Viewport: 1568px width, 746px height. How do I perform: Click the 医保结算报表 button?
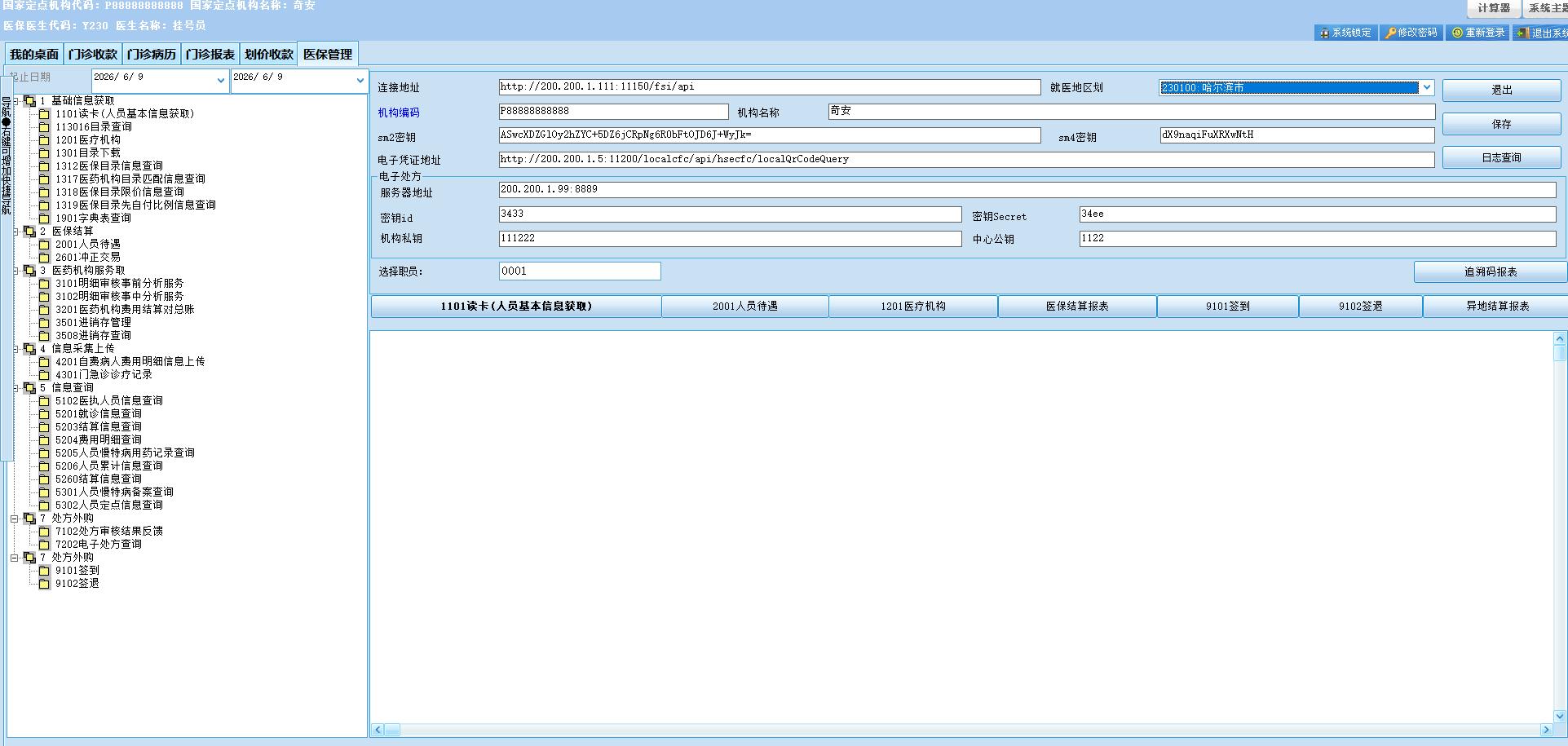[1077, 307]
